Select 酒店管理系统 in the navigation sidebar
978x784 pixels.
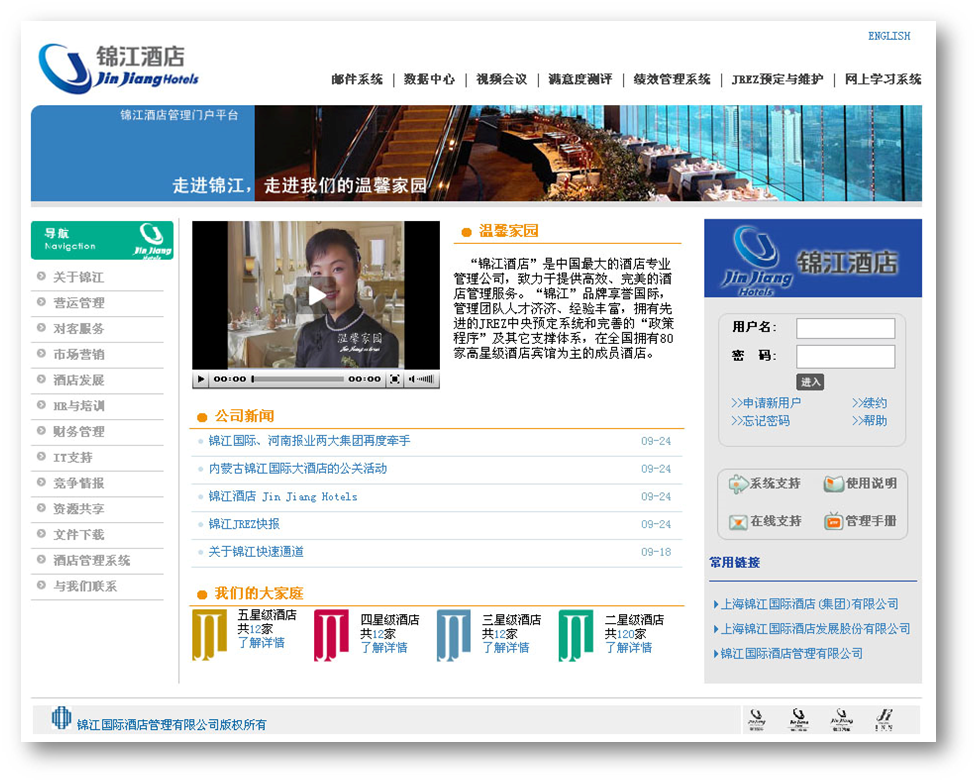pyautogui.click(x=92, y=561)
